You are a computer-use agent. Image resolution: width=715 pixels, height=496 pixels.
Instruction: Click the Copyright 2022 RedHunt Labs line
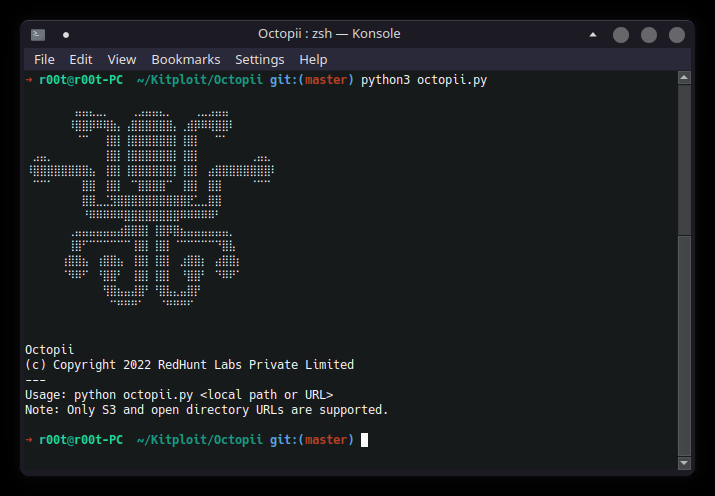tap(189, 365)
